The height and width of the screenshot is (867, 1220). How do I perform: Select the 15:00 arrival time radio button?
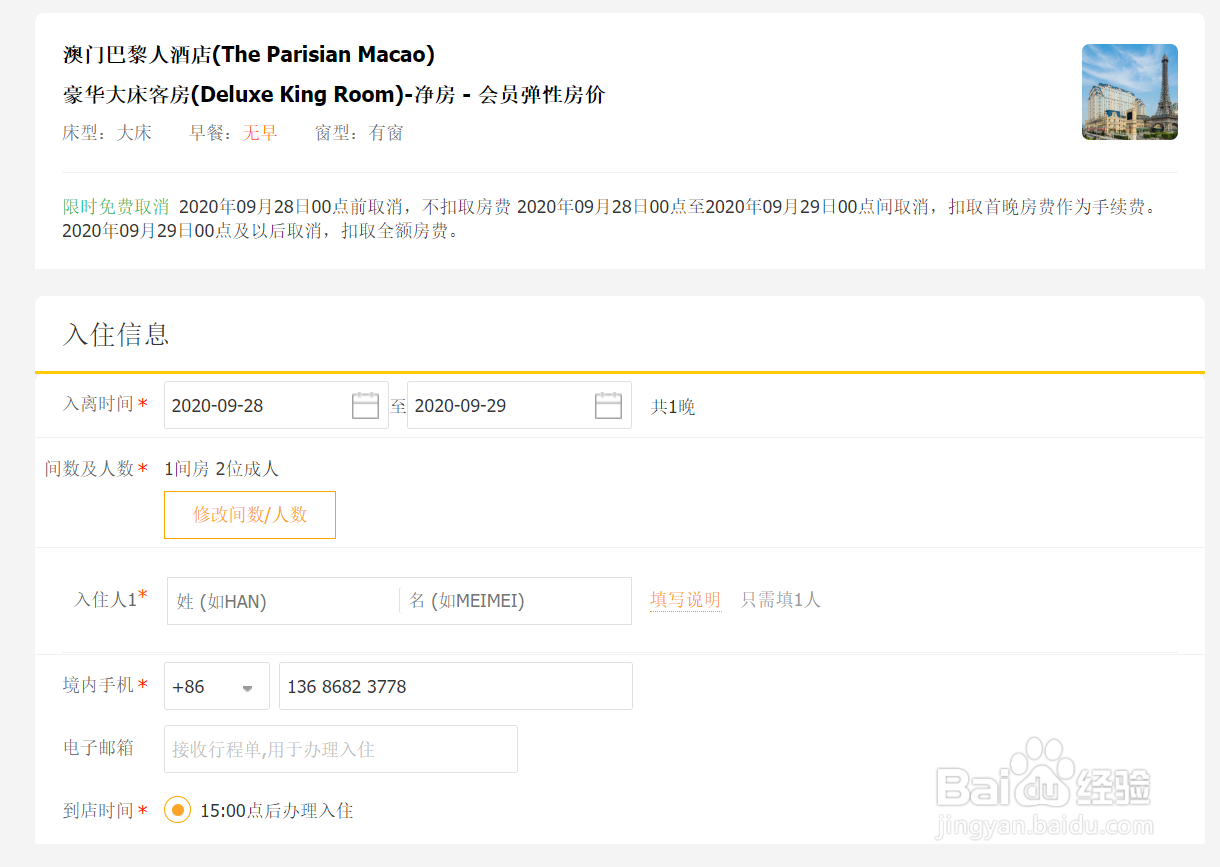[177, 810]
